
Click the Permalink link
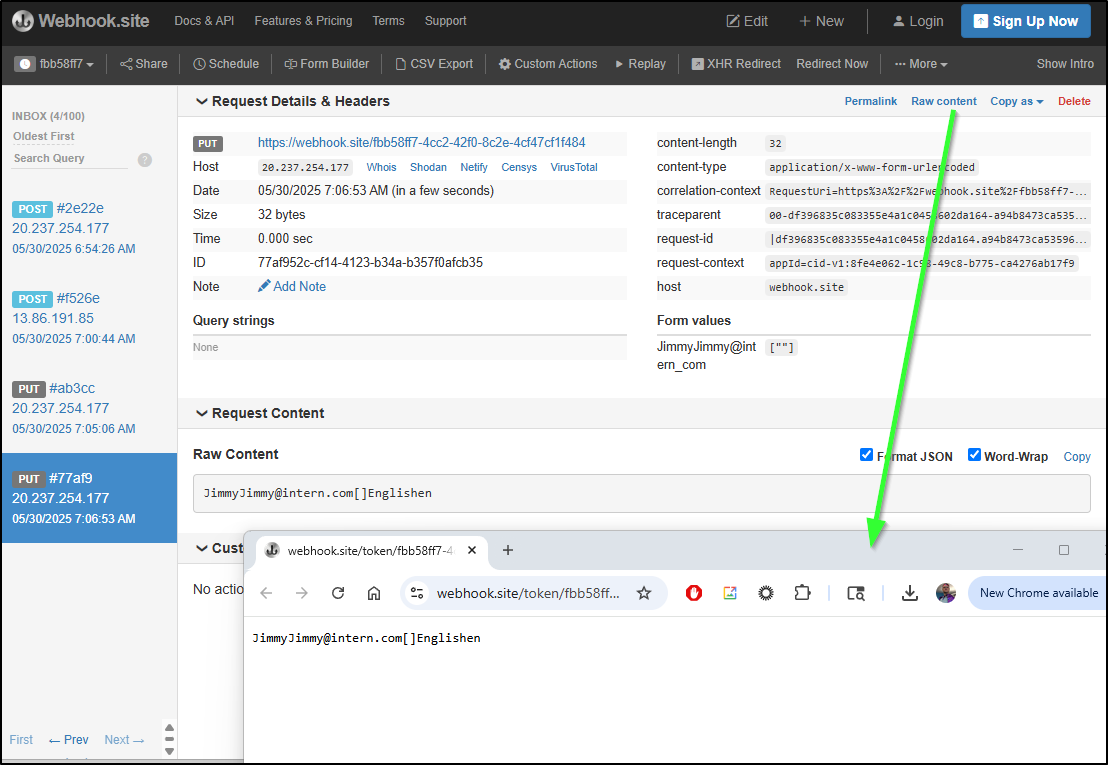tap(871, 101)
